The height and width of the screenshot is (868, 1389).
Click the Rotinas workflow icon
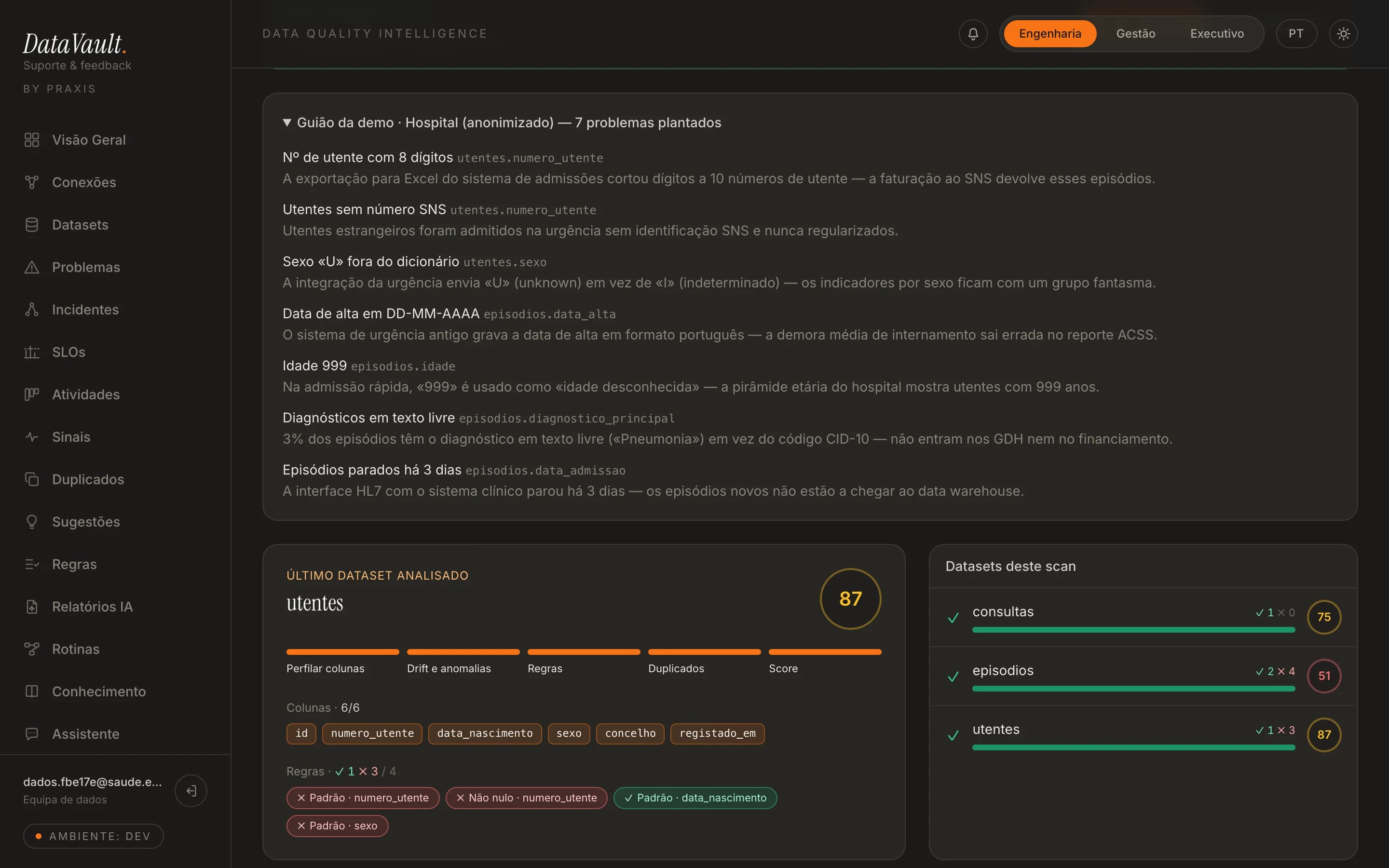click(x=31, y=649)
